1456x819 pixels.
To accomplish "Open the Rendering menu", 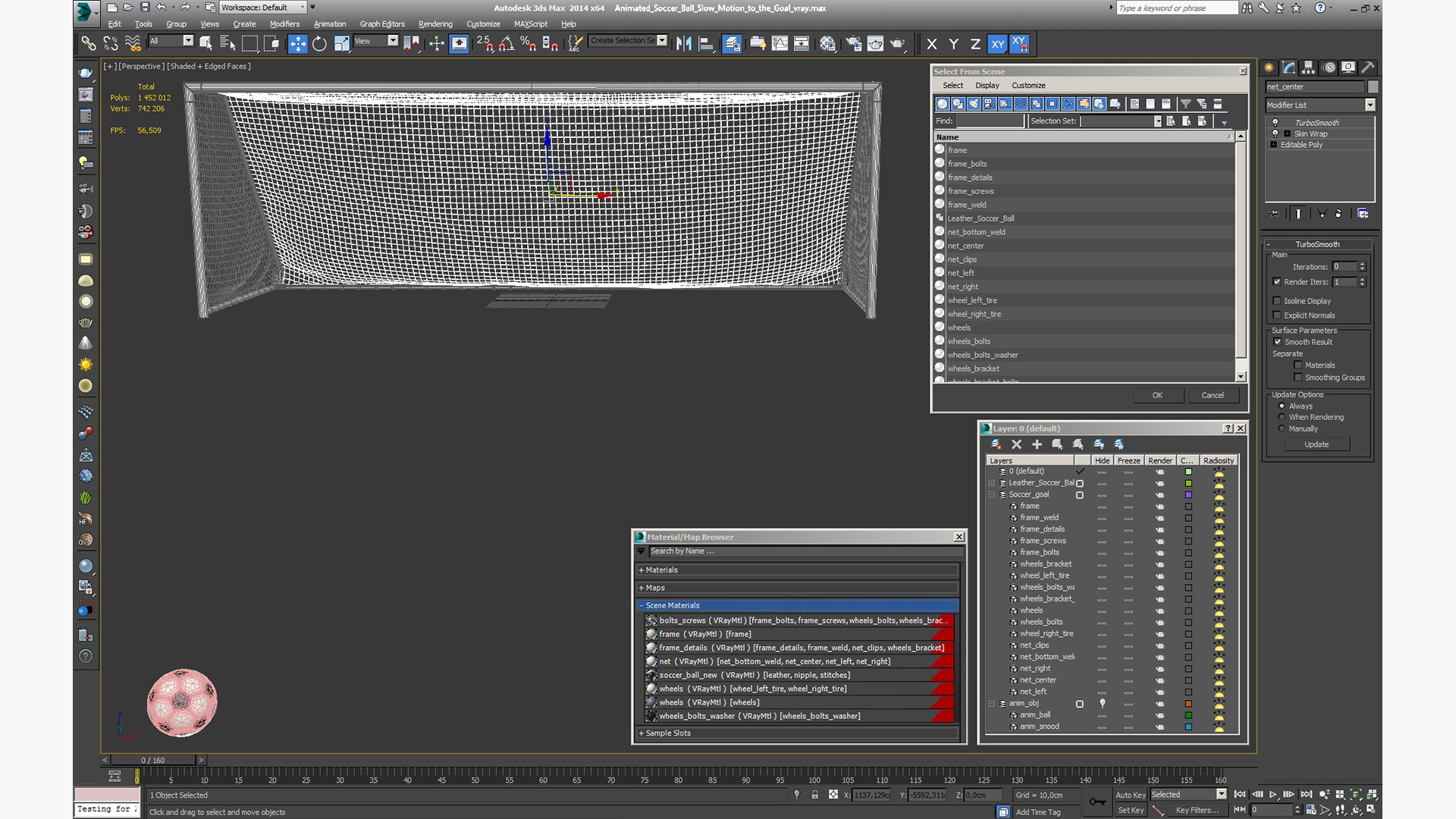I will (435, 24).
